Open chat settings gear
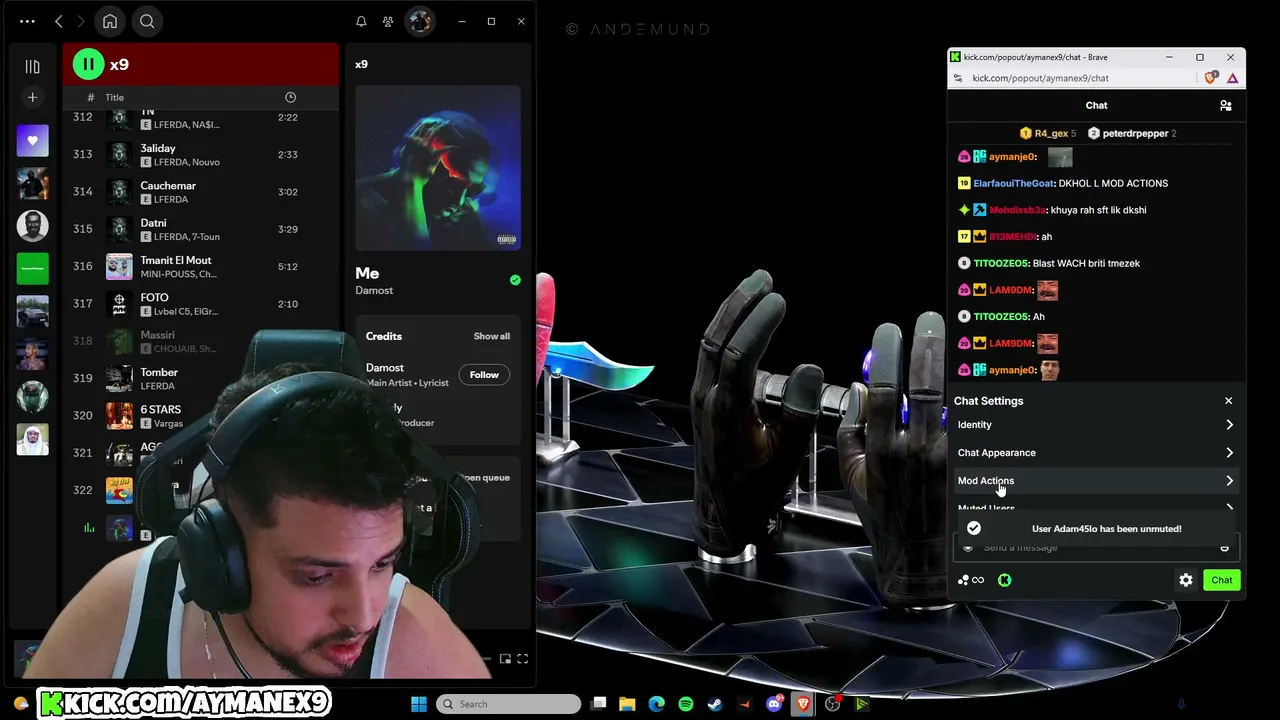 point(1186,580)
